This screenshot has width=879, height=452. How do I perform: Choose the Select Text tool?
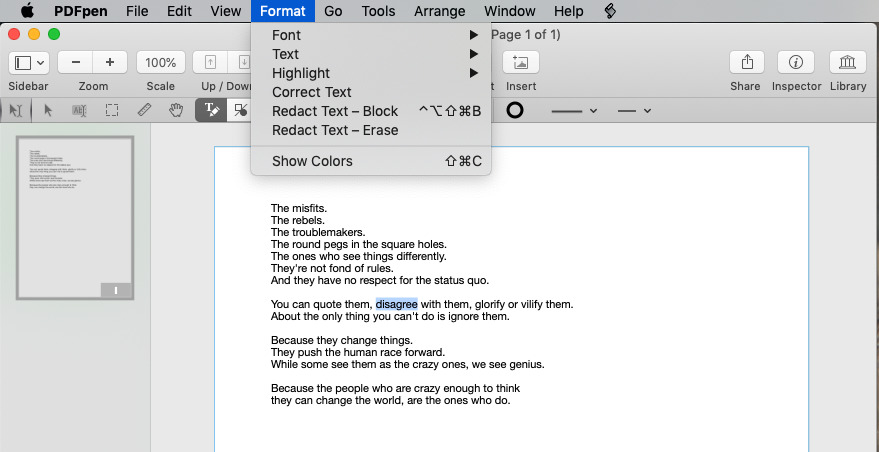80,110
